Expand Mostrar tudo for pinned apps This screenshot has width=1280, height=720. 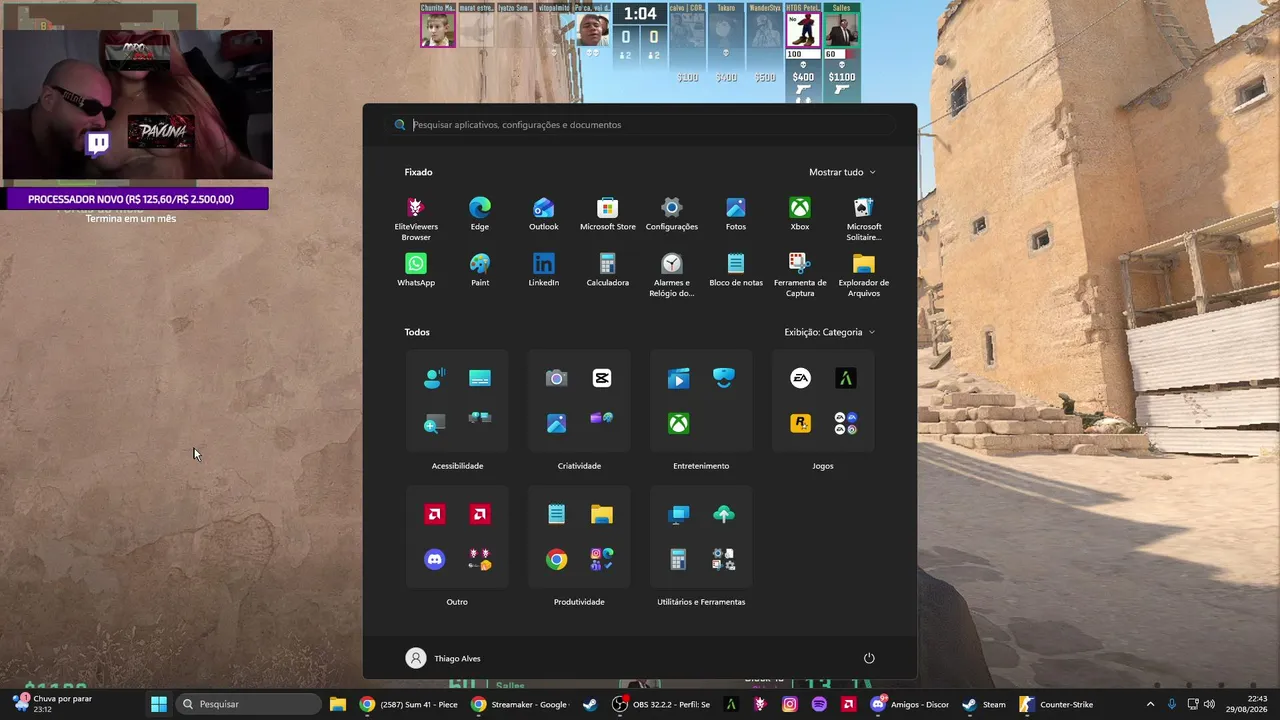842,172
